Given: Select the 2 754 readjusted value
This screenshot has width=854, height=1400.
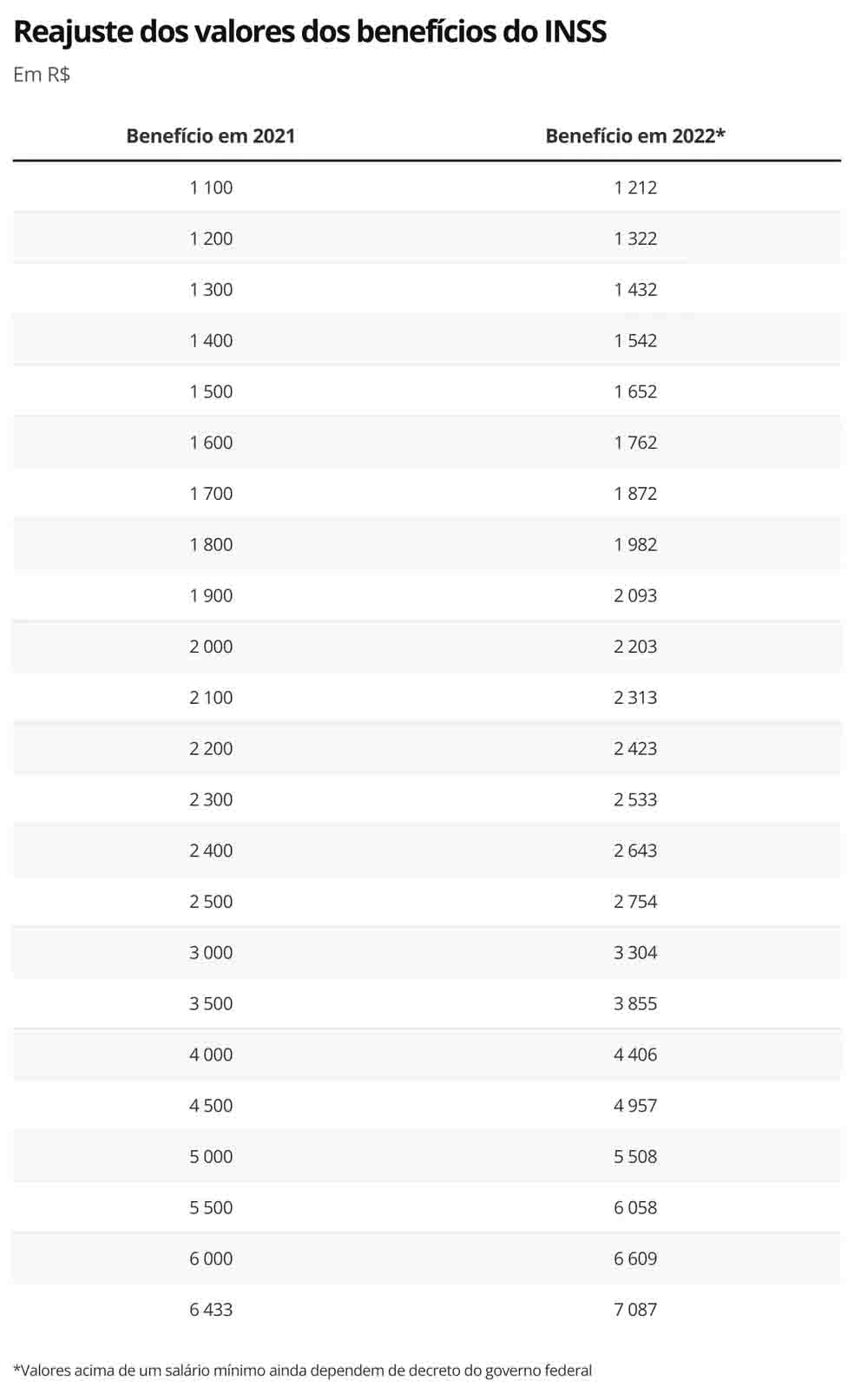Looking at the screenshot, I should click(x=635, y=902).
